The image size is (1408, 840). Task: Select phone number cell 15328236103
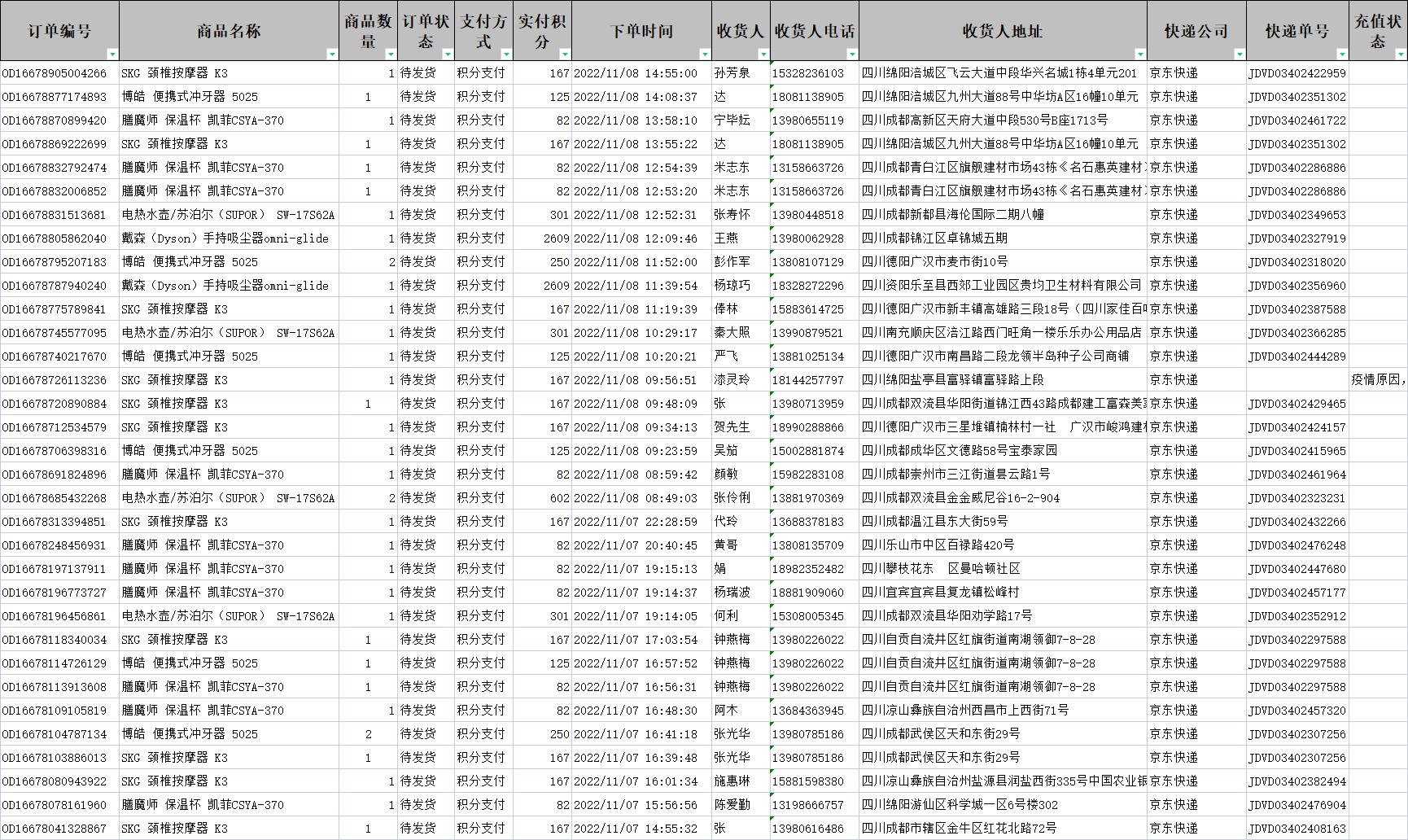point(815,73)
